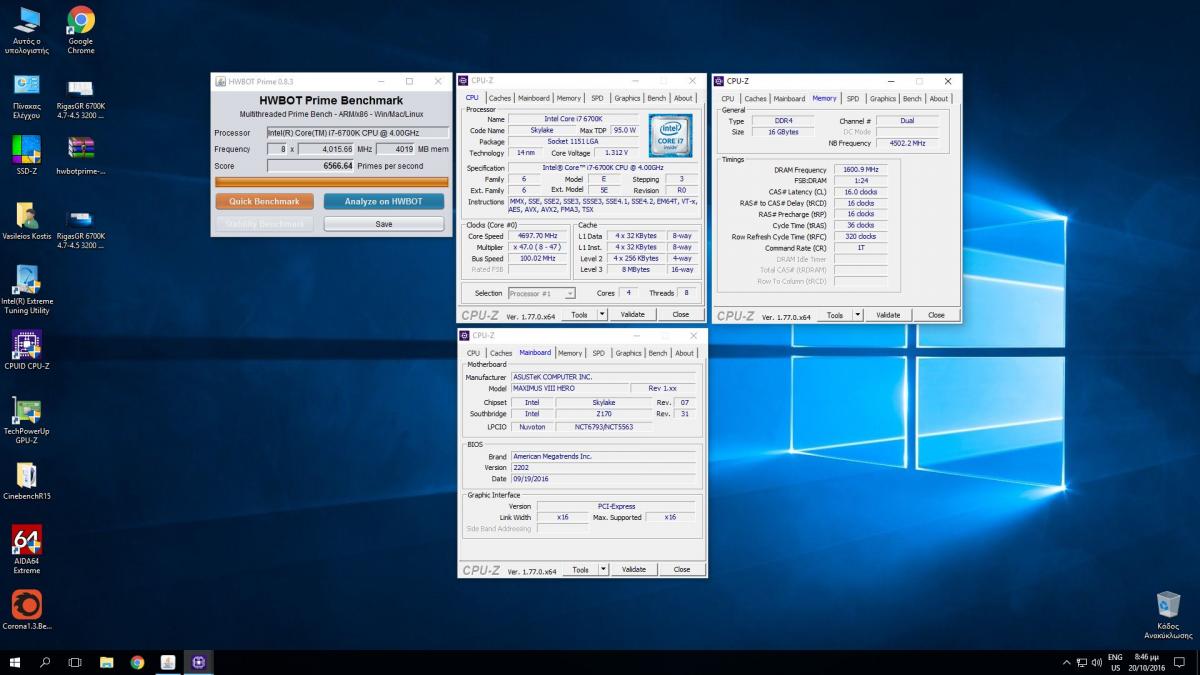Click the 'Analyze on HWBOT' button

pos(384,201)
